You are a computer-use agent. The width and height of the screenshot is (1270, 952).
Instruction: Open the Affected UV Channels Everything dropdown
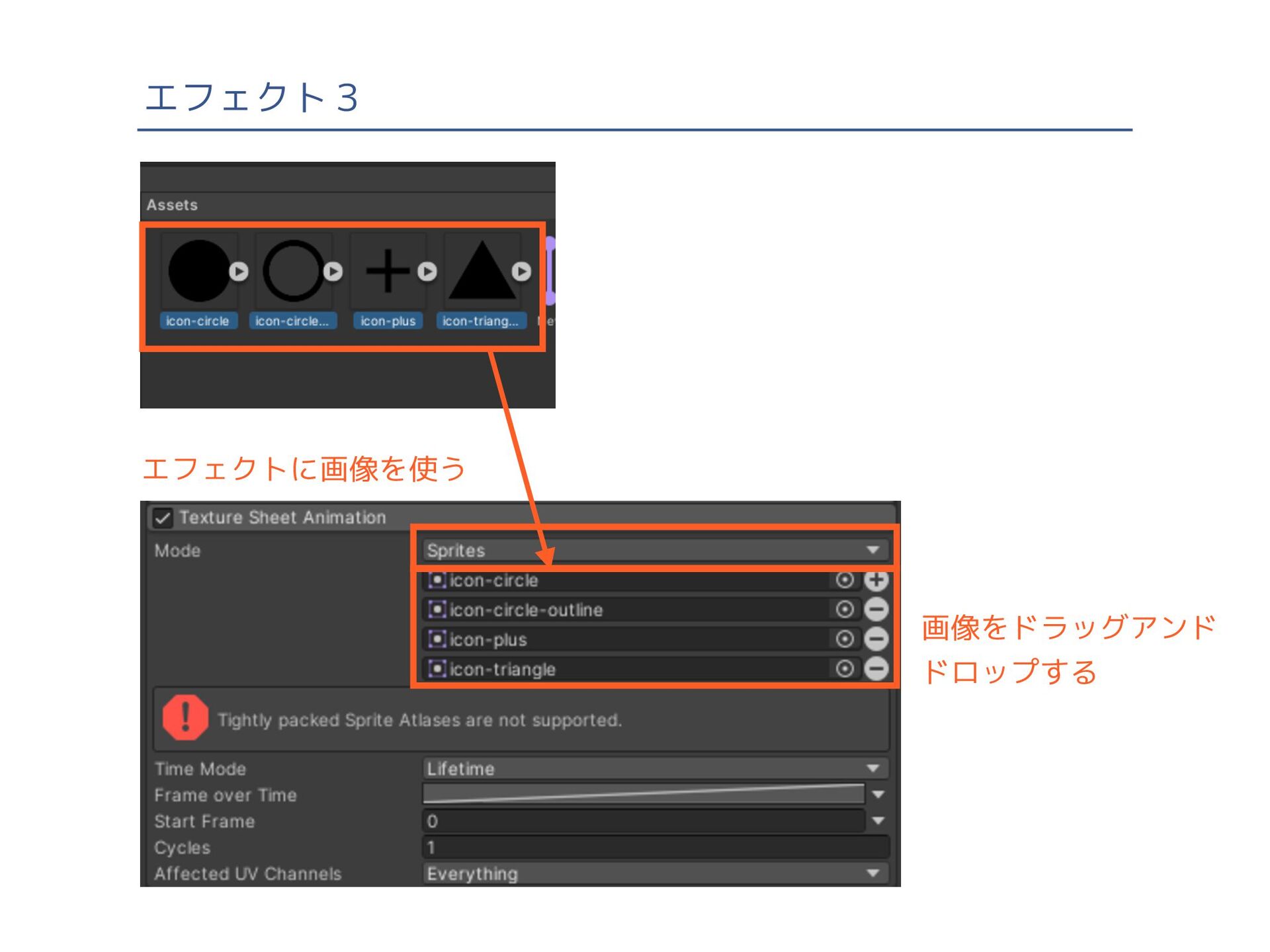654,874
